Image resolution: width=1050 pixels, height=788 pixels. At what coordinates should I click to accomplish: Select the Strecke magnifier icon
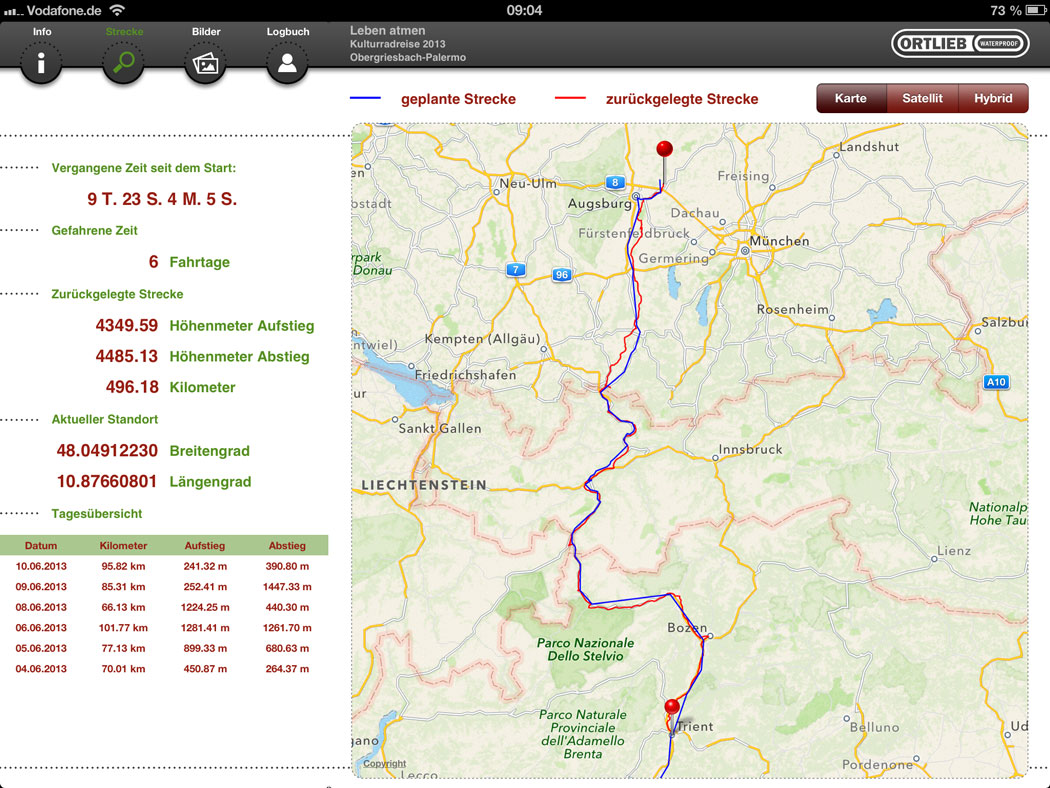pos(124,64)
